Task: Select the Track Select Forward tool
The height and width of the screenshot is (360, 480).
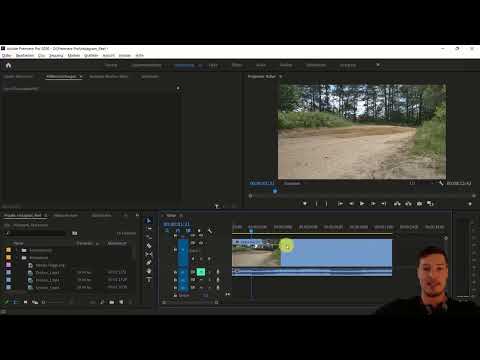Action: [149, 229]
